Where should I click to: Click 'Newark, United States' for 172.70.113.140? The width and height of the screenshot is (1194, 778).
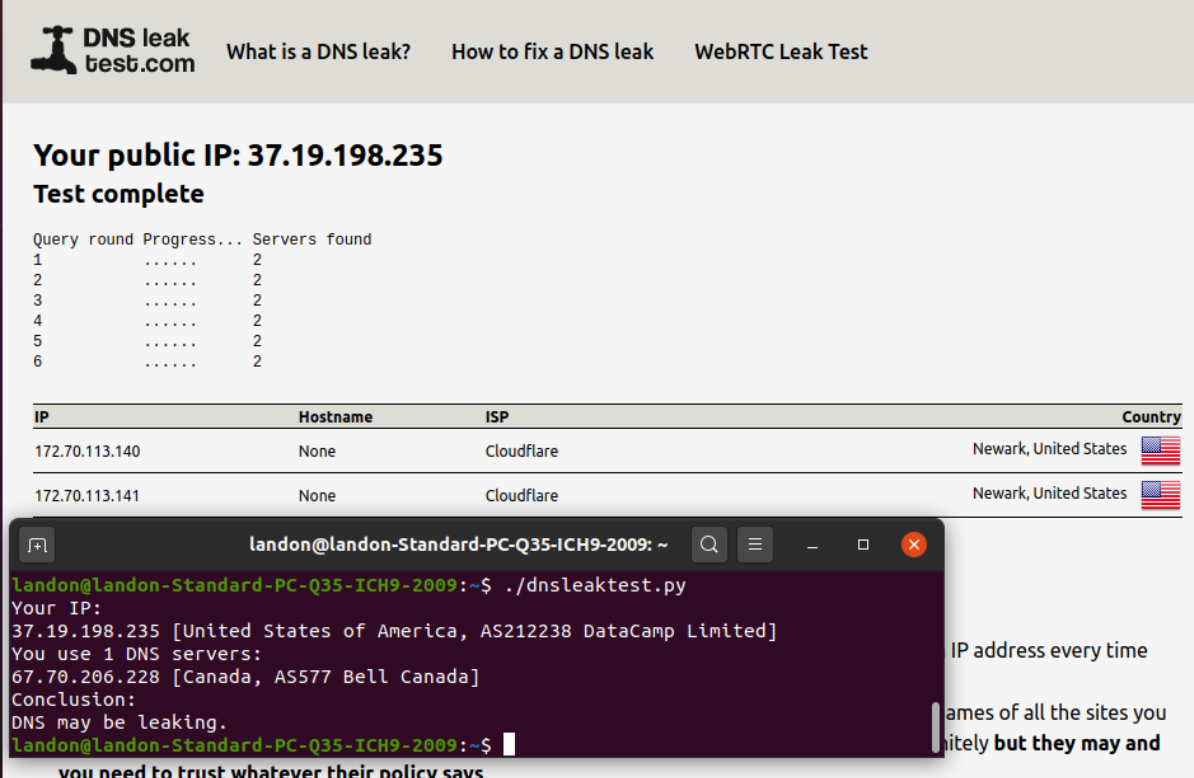point(1049,449)
